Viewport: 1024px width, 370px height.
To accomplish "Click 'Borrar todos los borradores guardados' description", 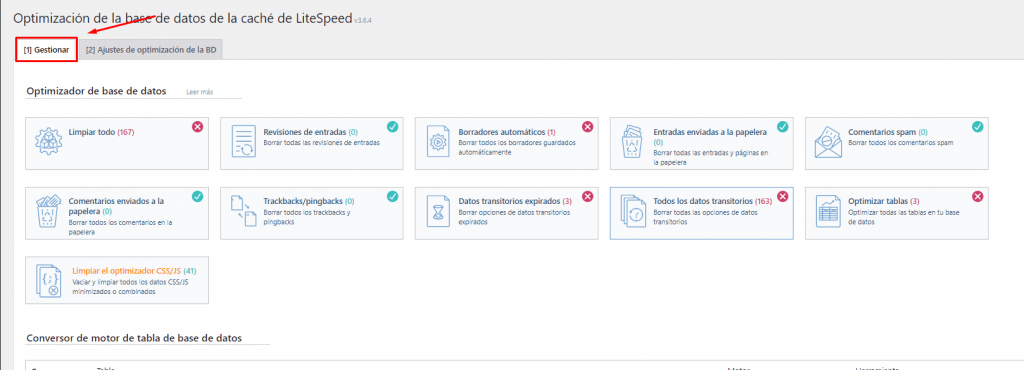I will (517, 147).
